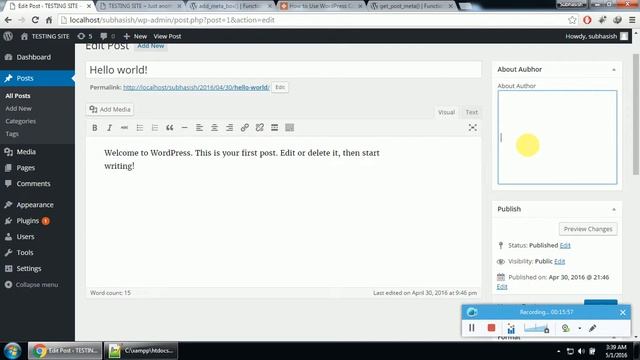Show hidden system tray icons

[x=558, y=351]
